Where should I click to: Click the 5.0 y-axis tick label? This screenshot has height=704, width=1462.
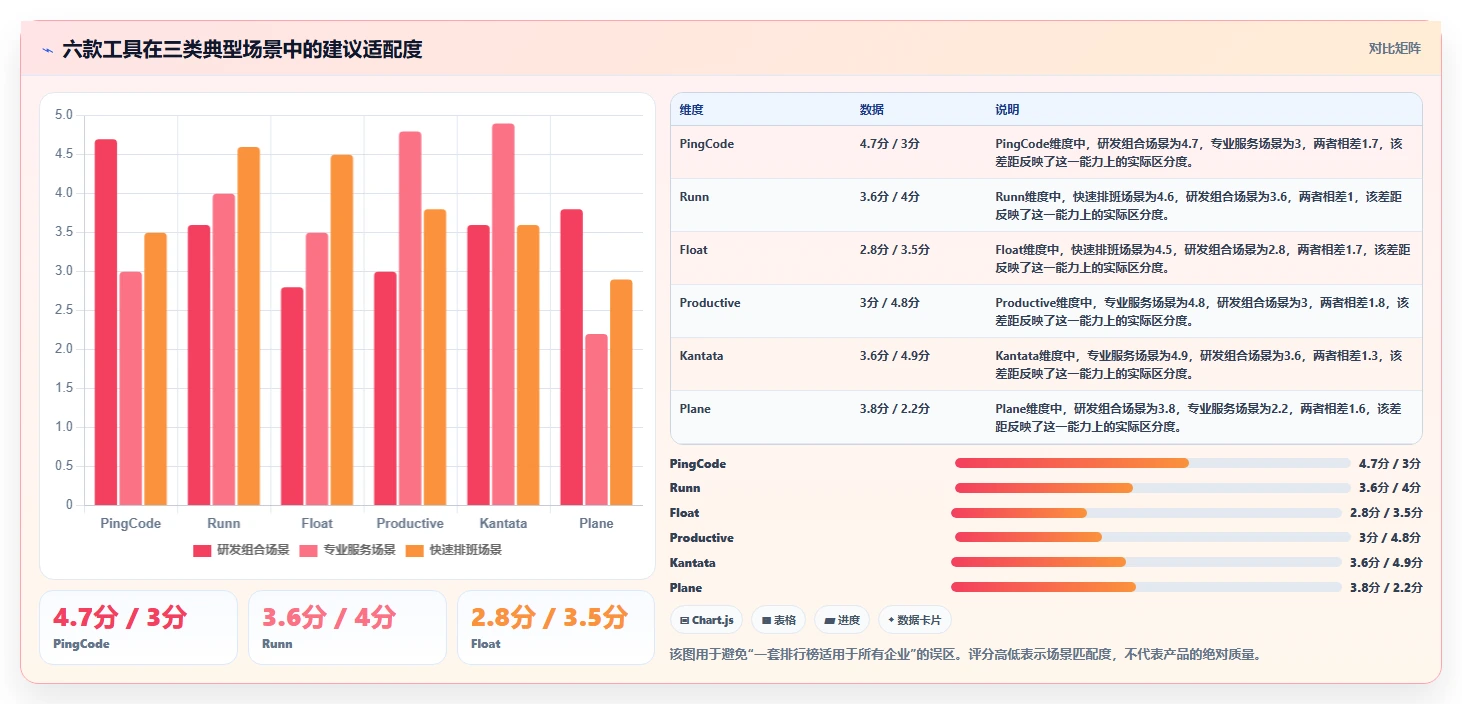pyautogui.click(x=64, y=115)
